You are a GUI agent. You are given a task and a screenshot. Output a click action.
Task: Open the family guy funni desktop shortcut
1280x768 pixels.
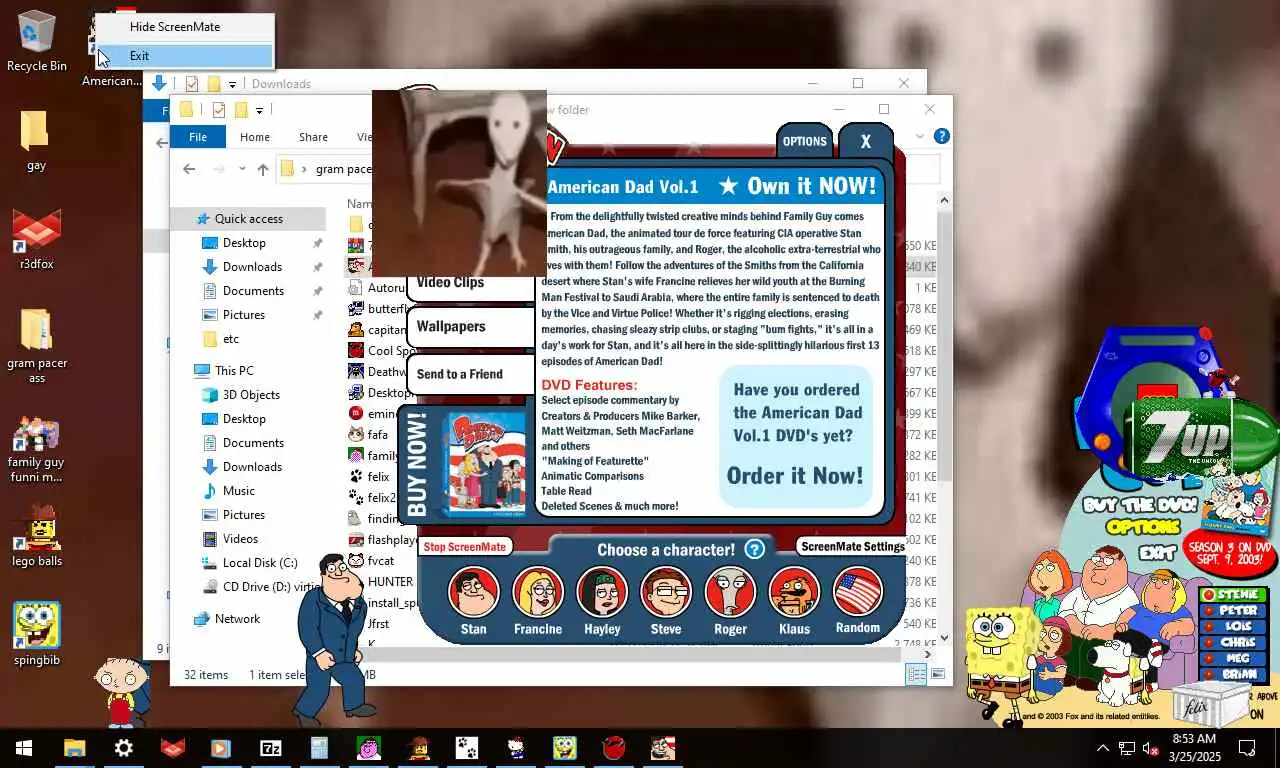click(36, 449)
